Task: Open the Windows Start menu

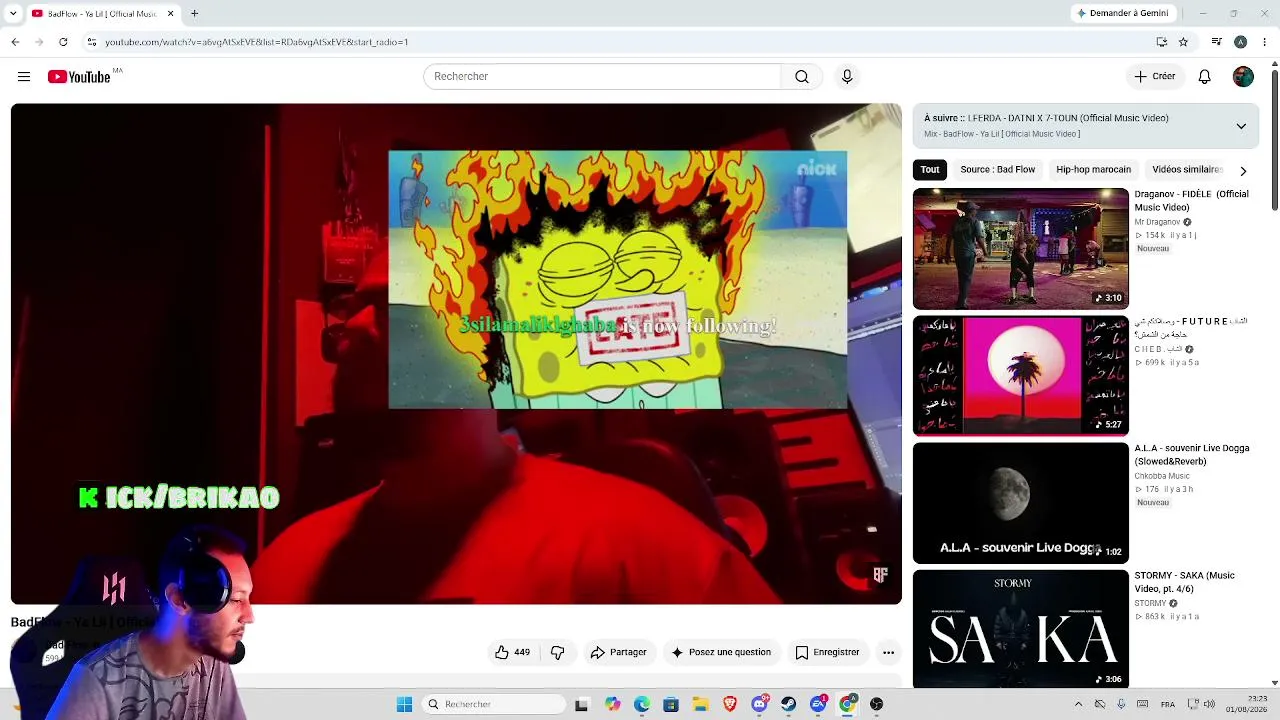Action: coord(404,704)
